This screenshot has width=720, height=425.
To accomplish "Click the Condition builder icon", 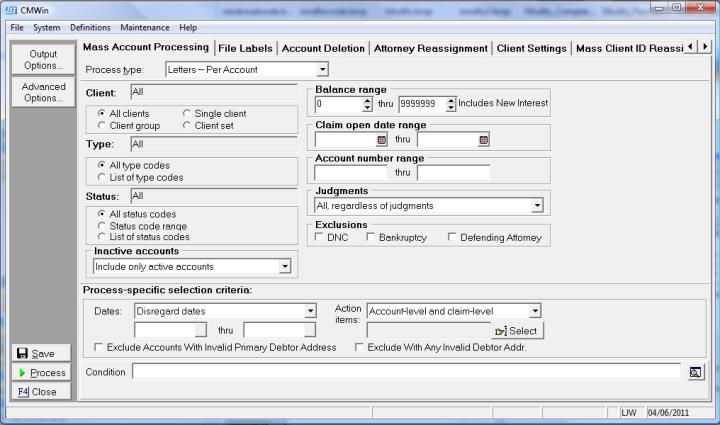I will (695, 372).
